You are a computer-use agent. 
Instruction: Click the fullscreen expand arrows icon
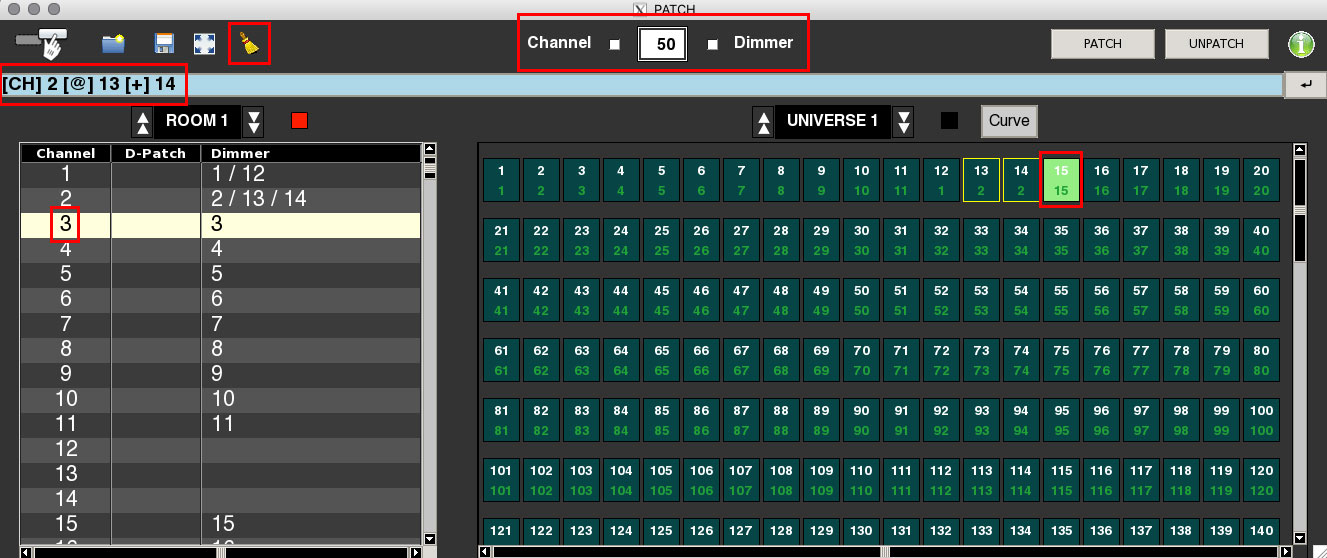click(204, 44)
